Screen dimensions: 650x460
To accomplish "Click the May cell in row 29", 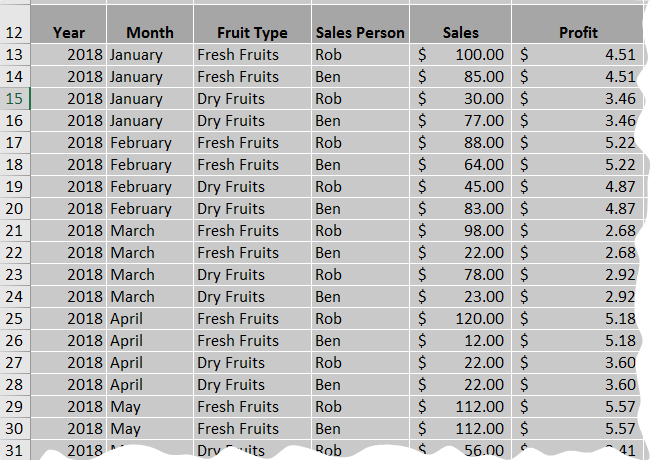I will (x=150, y=407).
